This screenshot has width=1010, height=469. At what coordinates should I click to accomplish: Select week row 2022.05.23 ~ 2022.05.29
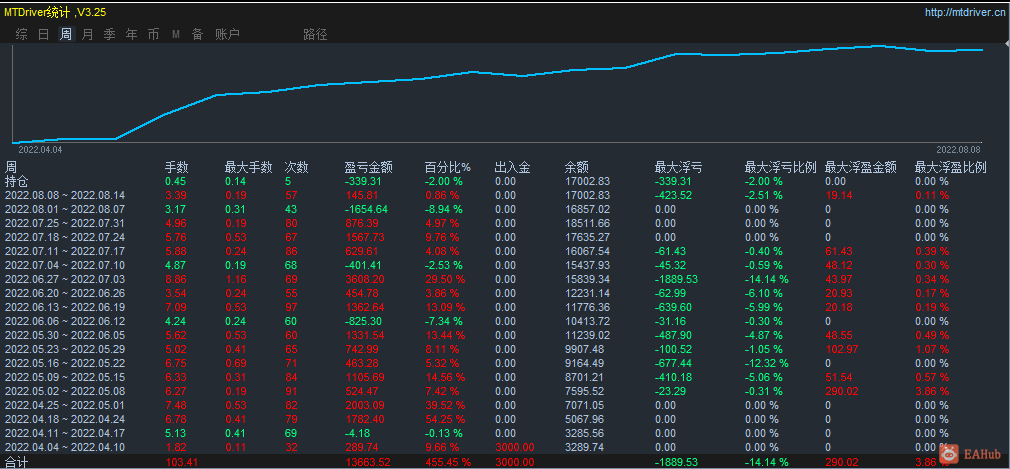pyautogui.click(x=64, y=349)
